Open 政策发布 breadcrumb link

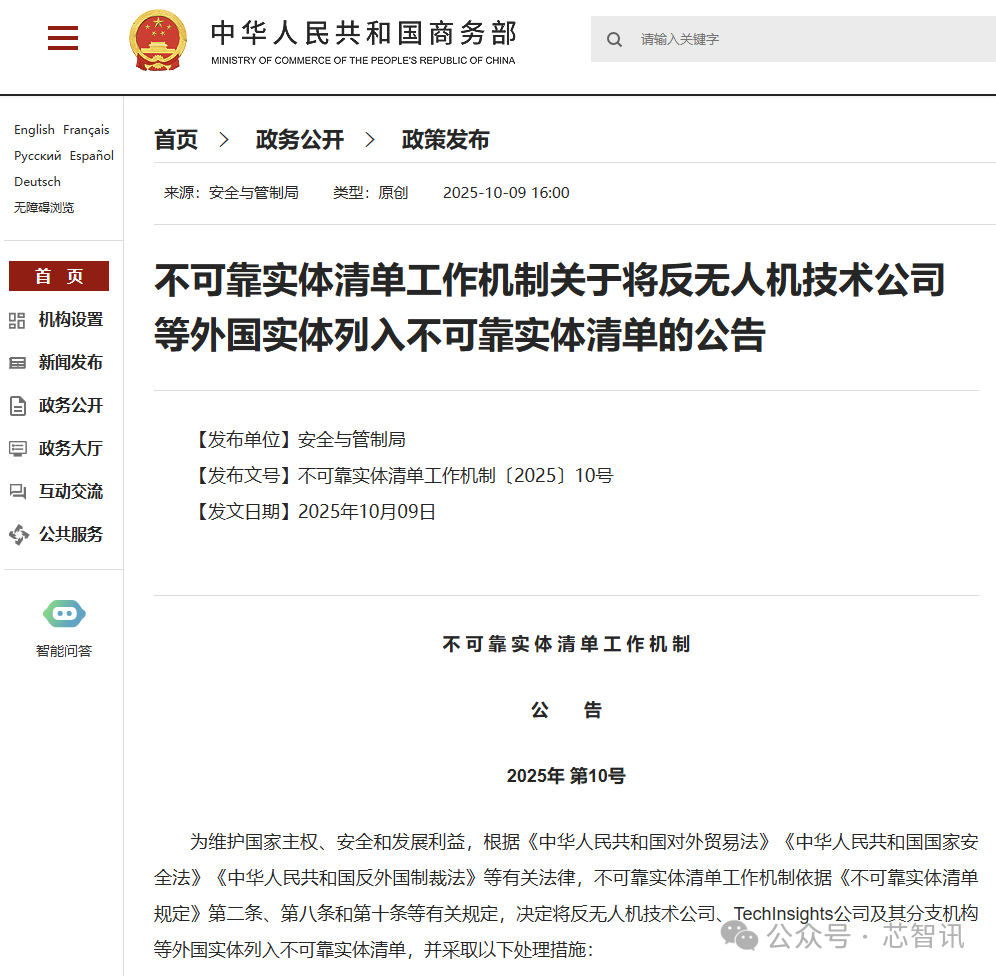click(445, 140)
